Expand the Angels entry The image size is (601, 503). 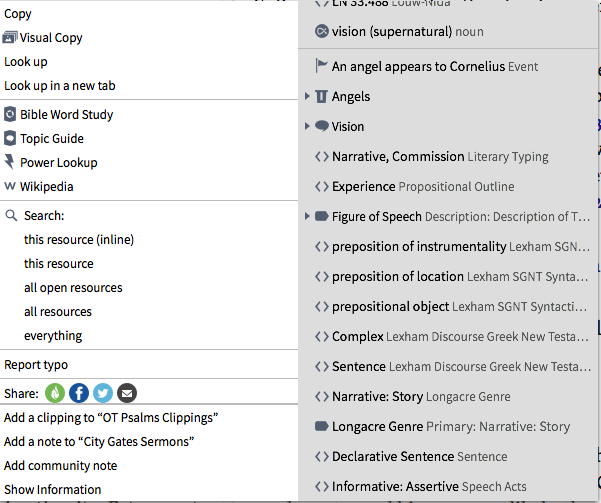[307, 97]
